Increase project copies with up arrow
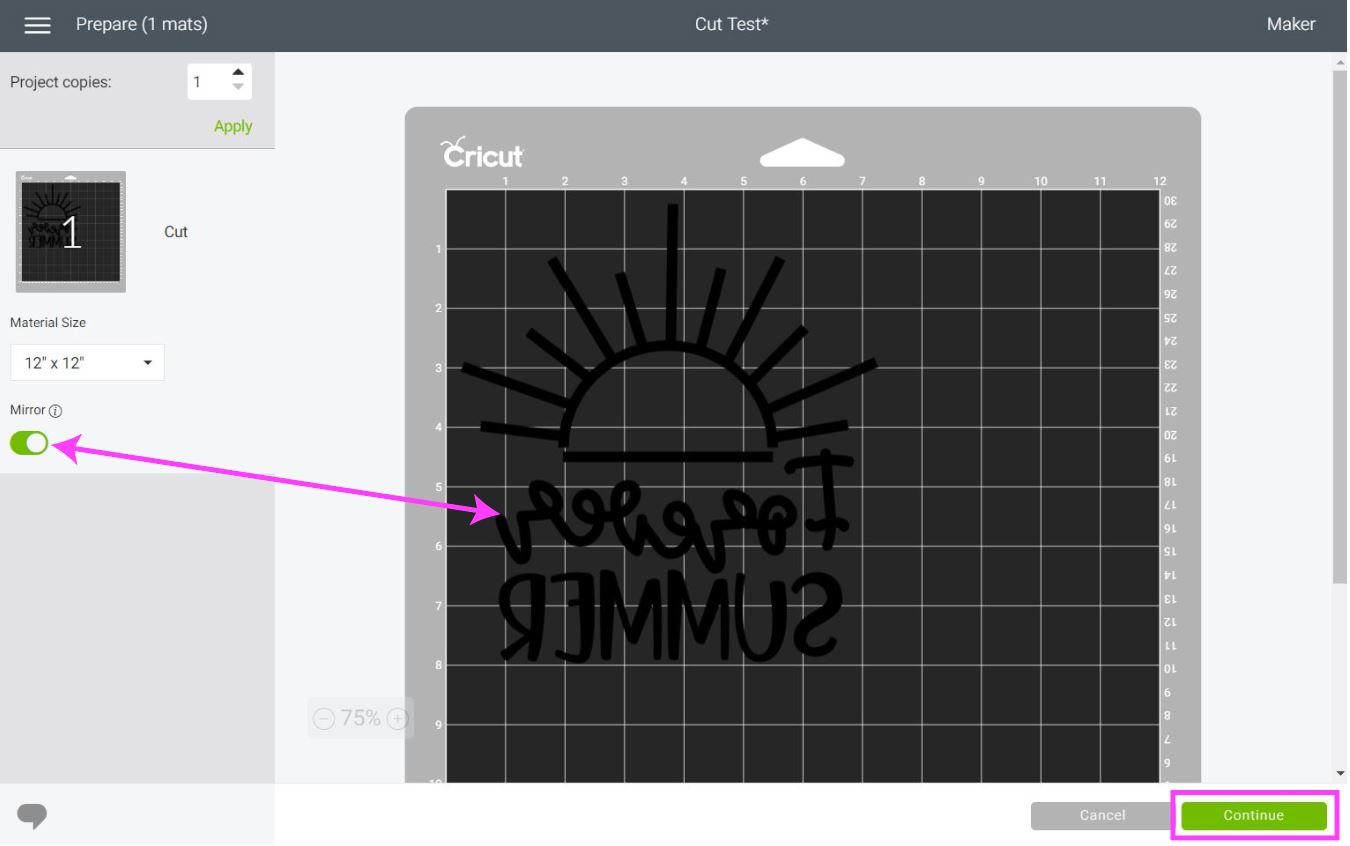The image size is (1350, 846). tap(237, 72)
